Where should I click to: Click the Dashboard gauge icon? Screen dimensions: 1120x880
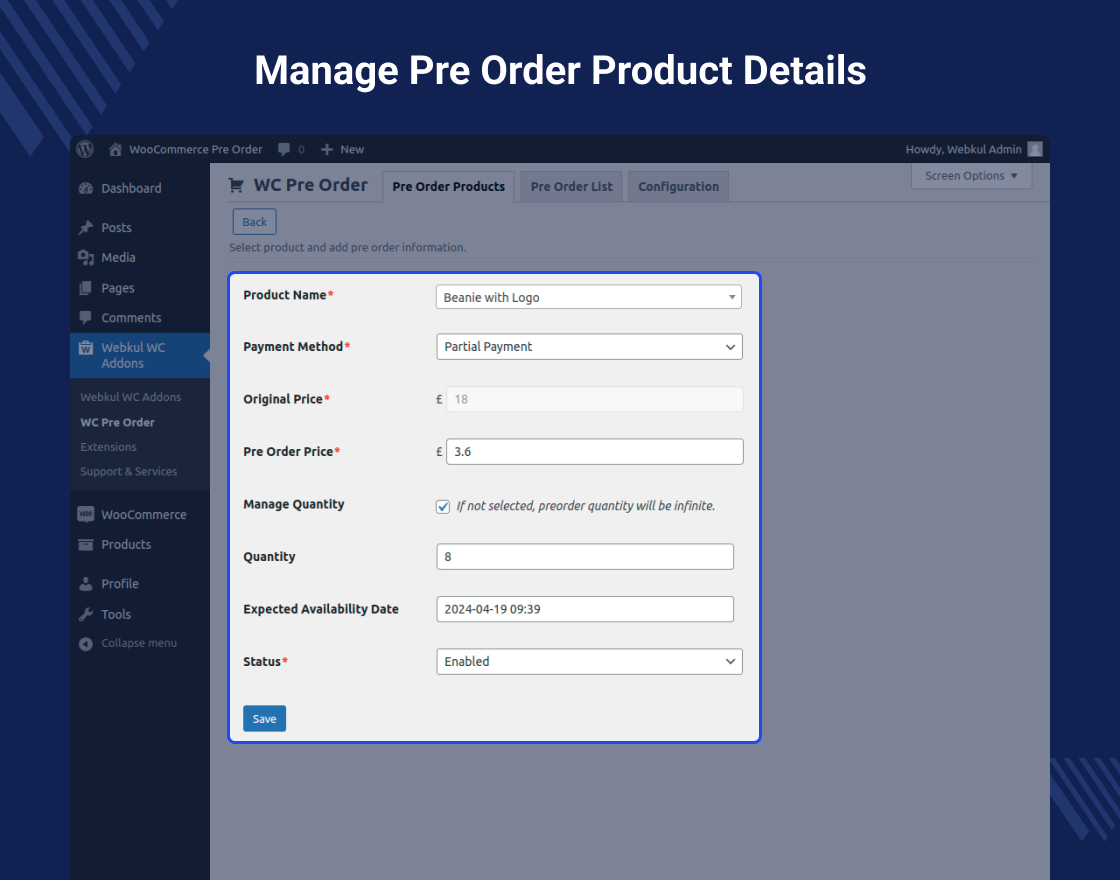tap(86, 189)
